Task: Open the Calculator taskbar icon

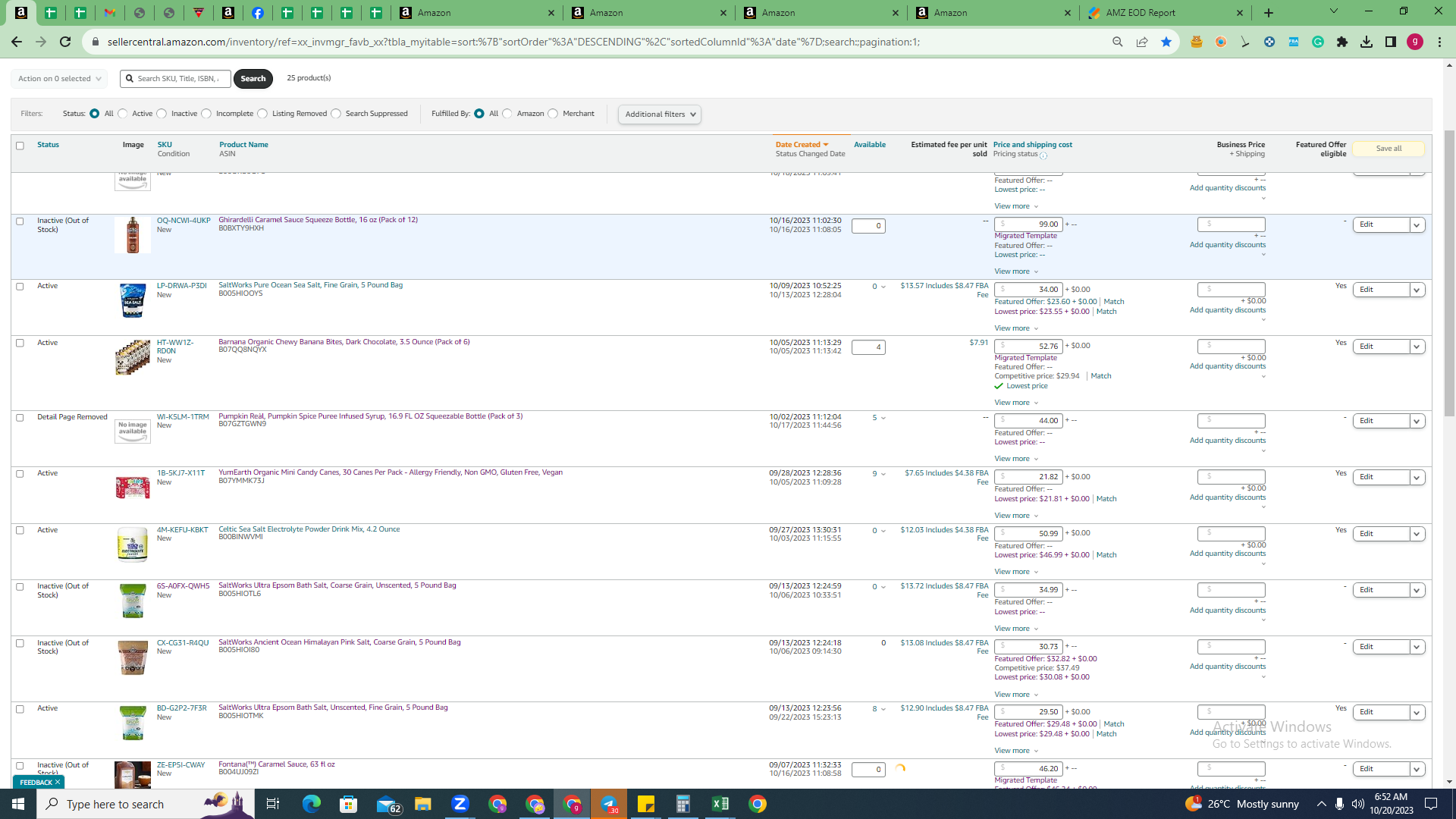Action: [683, 804]
